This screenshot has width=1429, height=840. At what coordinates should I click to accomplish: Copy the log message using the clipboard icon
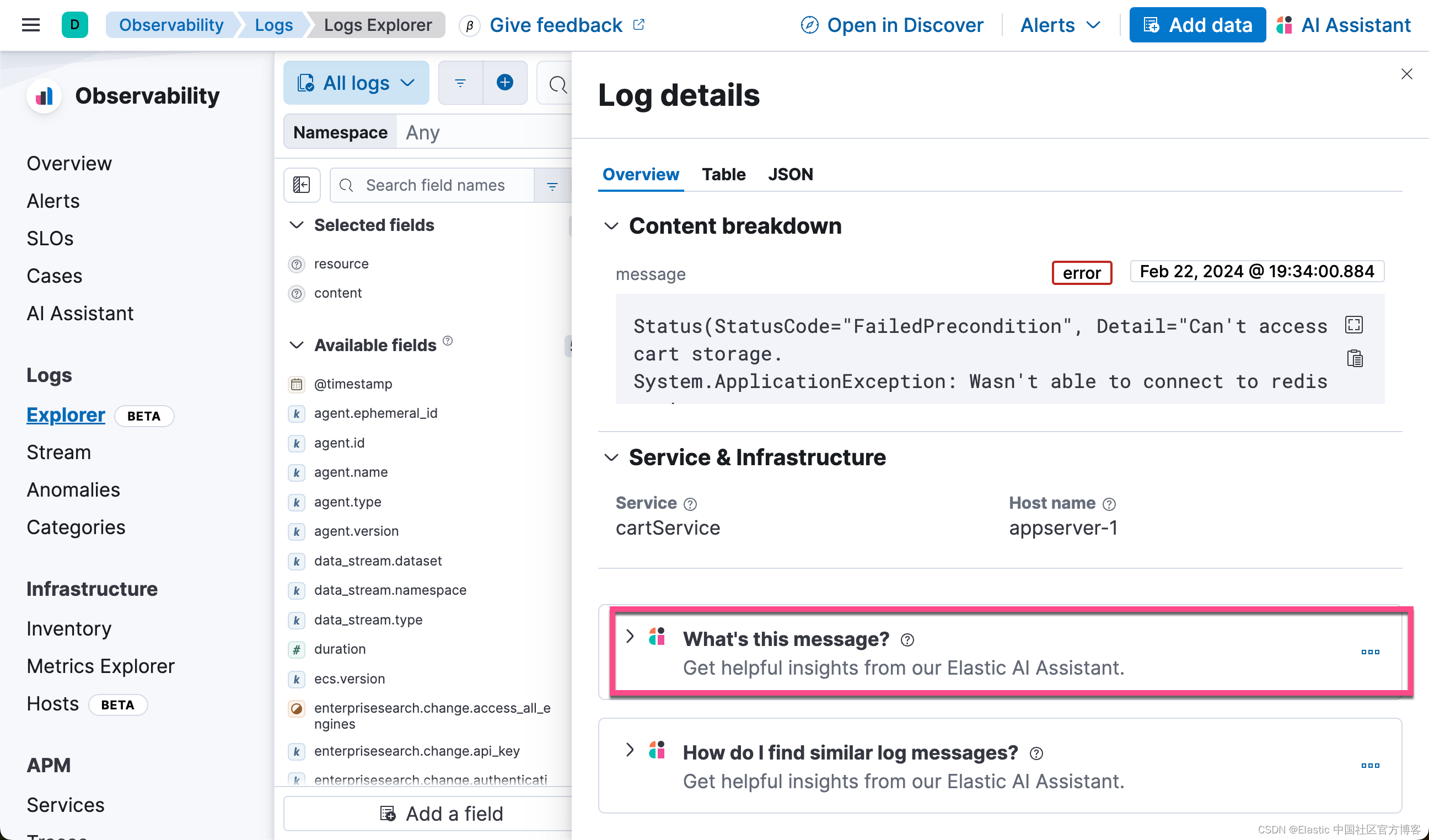coord(1355,358)
